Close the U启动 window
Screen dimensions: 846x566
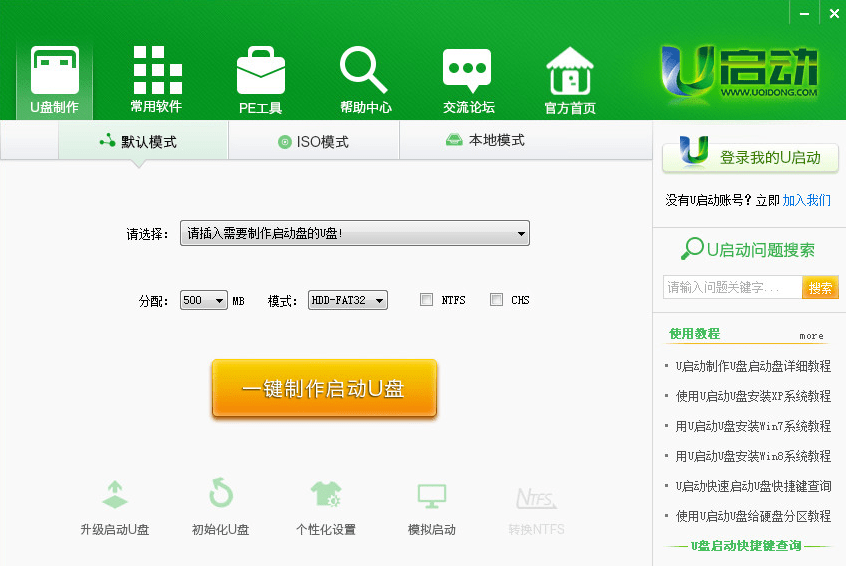point(834,13)
